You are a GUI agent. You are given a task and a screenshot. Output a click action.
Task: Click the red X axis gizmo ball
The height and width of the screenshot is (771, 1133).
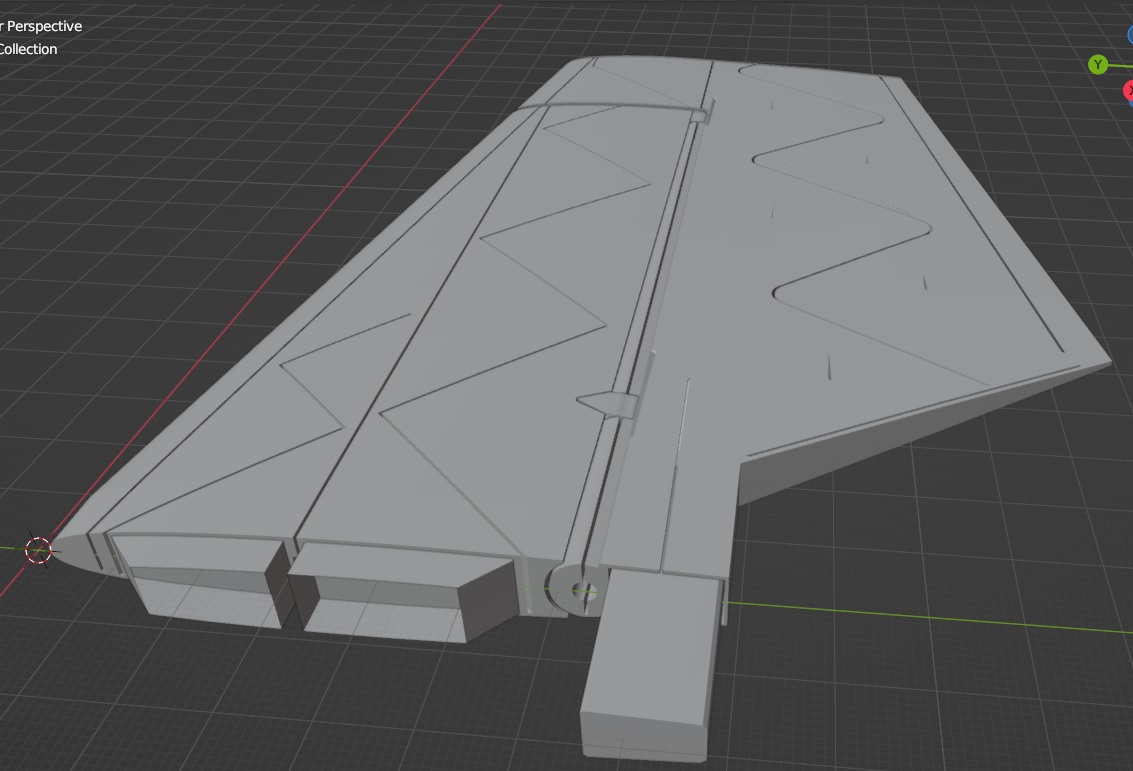[x=1128, y=91]
